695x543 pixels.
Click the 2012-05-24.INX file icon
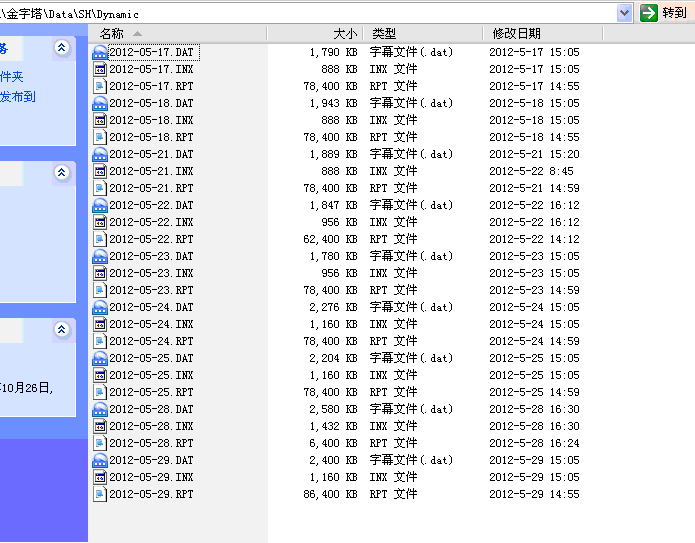coord(100,324)
